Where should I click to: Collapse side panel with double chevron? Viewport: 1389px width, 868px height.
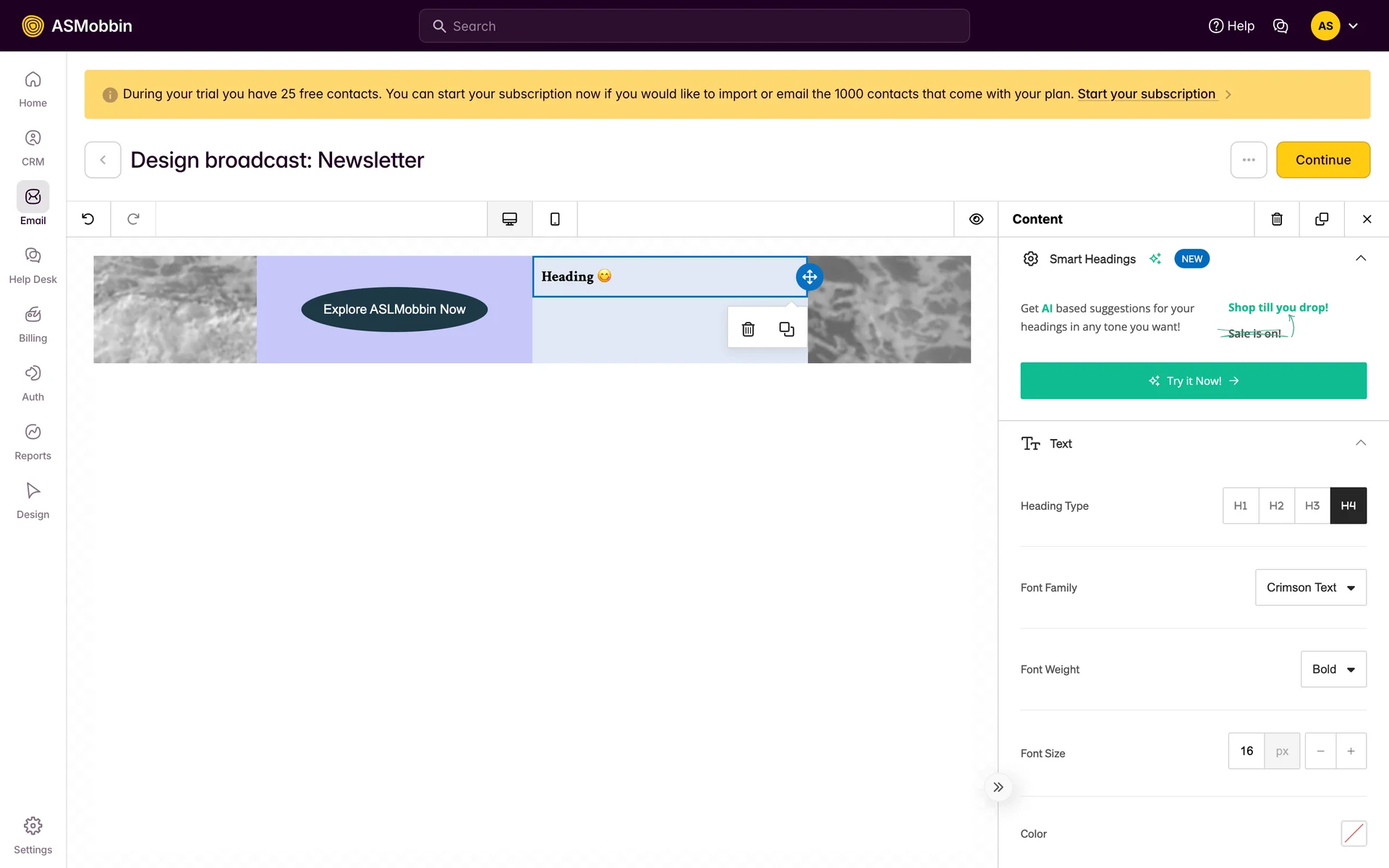tap(998, 787)
